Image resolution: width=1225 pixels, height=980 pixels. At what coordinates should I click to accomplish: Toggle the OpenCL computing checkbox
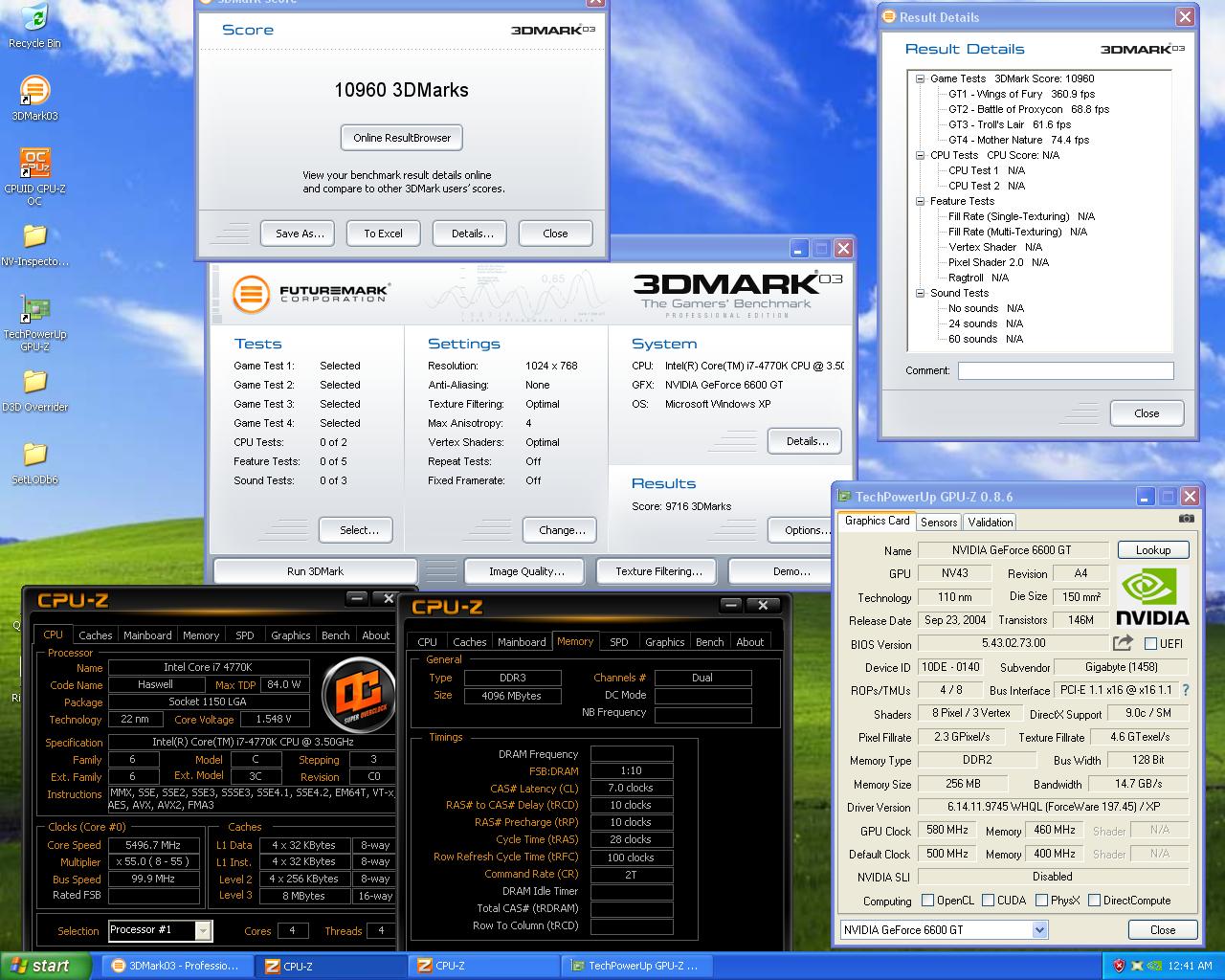[x=927, y=900]
